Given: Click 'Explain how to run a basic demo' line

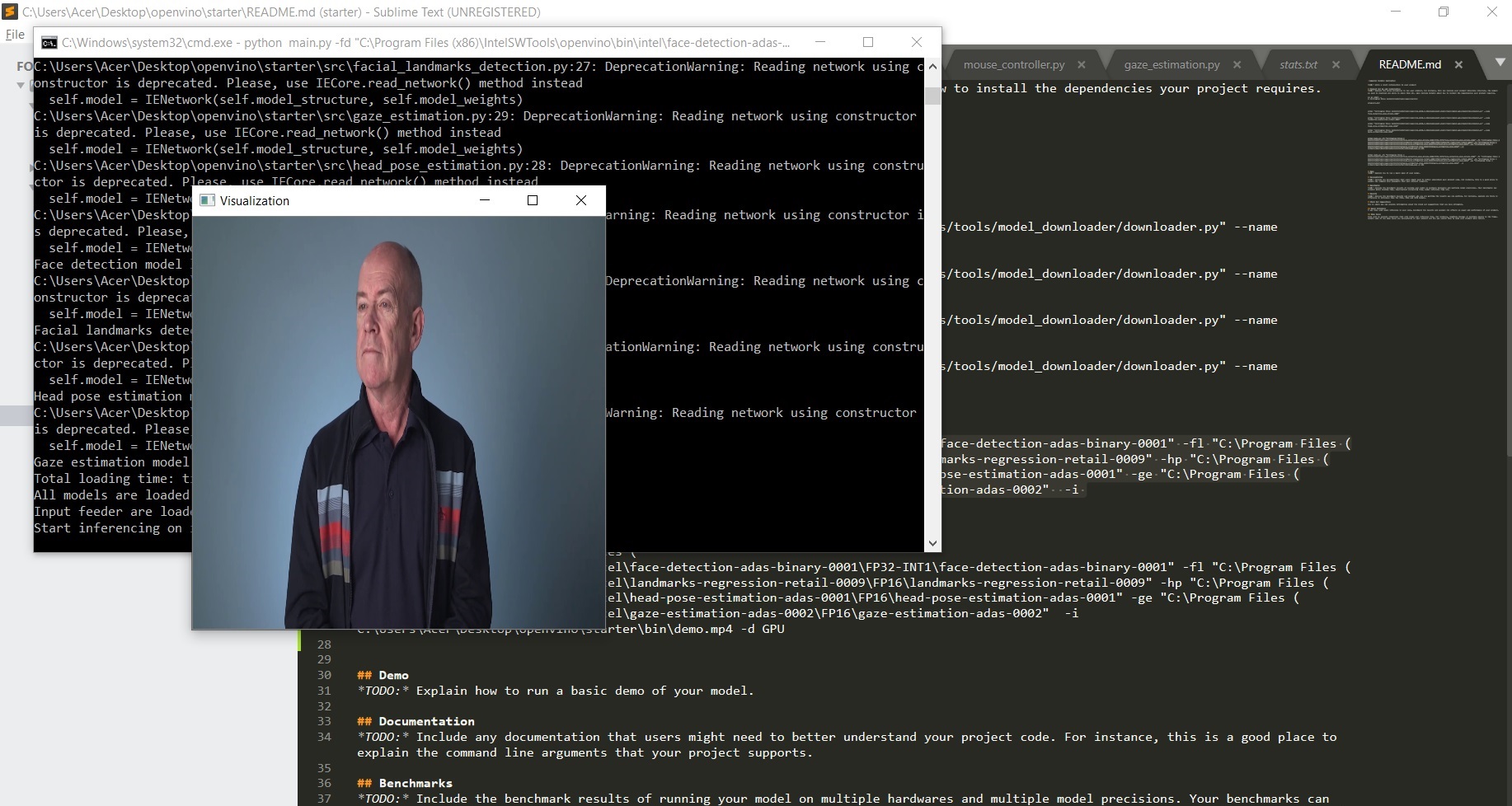Looking at the screenshot, I should tap(556, 691).
